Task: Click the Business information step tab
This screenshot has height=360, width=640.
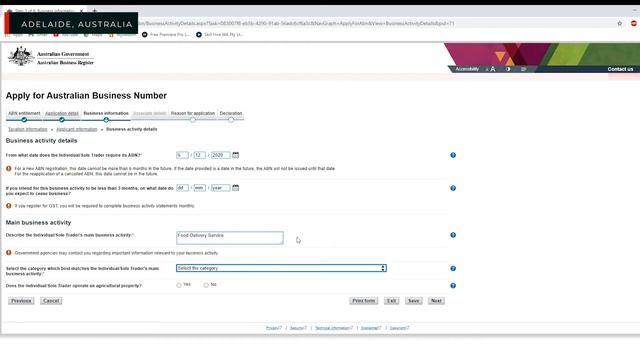Action: 106,113
